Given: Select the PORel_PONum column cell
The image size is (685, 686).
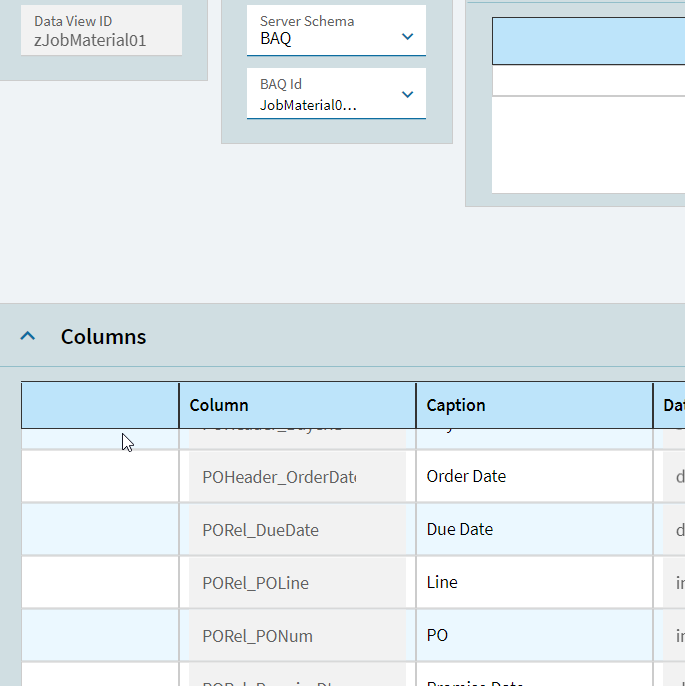Looking at the screenshot, I should tap(297, 636).
